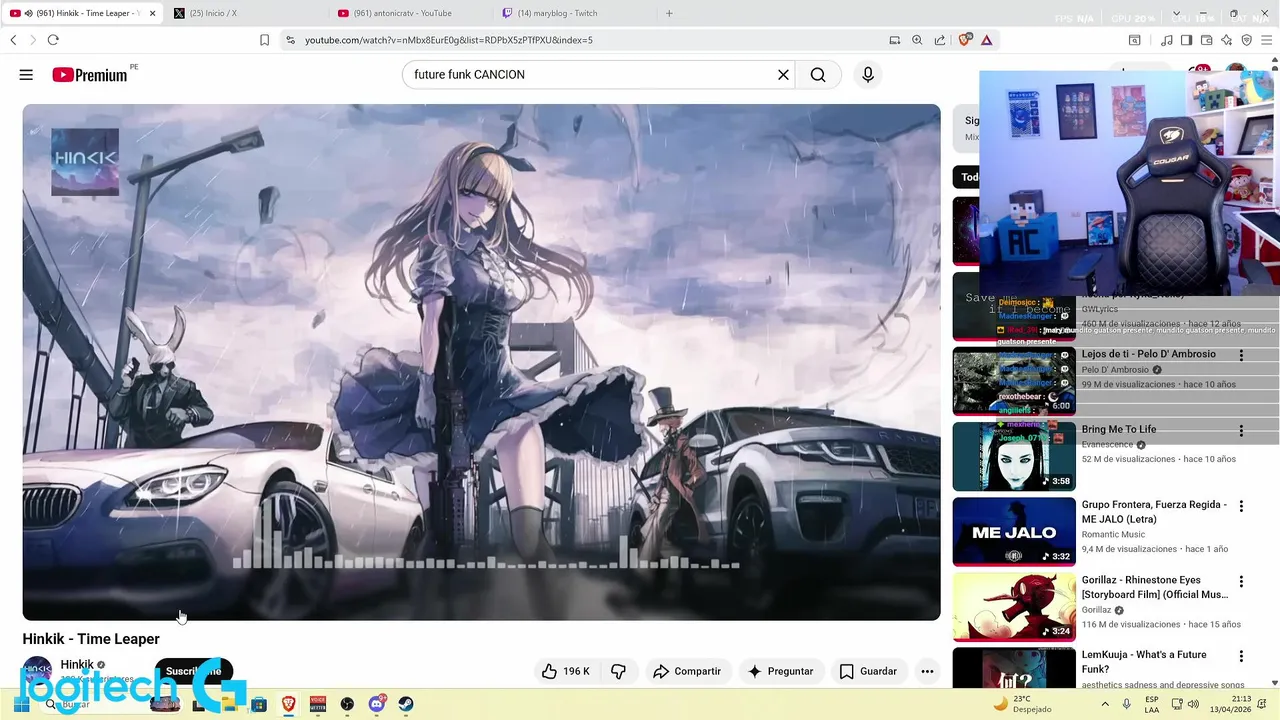1280x720 pixels.
Task: Open Bring Me To Life options menu
Action: click(x=1241, y=431)
